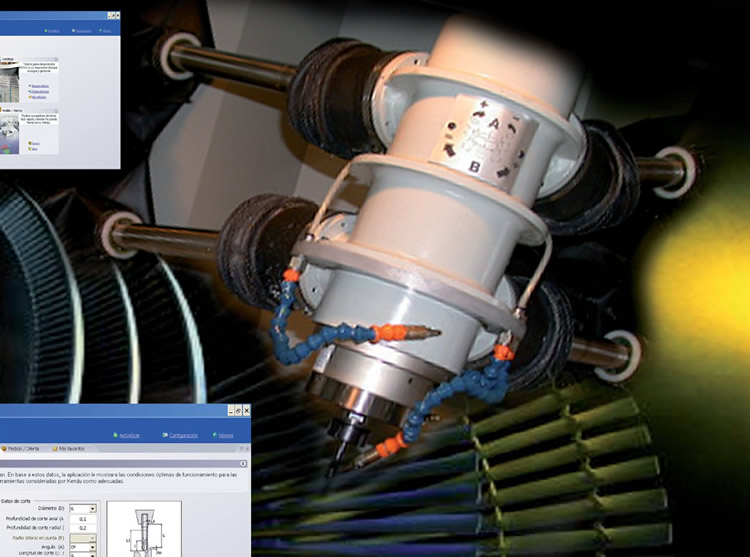The height and width of the screenshot is (557, 750).
Task: Click the cutting tool diagram image
Action: (x=144, y=529)
